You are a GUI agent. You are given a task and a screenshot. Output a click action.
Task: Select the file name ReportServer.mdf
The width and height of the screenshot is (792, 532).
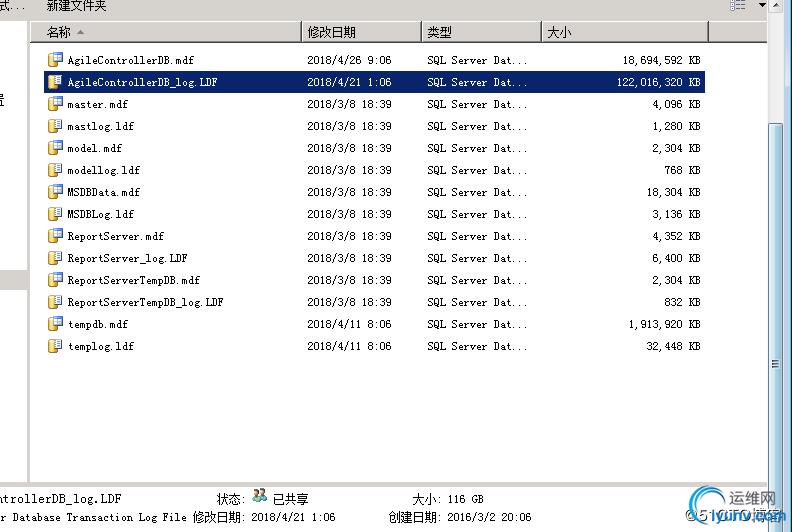coord(116,236)
